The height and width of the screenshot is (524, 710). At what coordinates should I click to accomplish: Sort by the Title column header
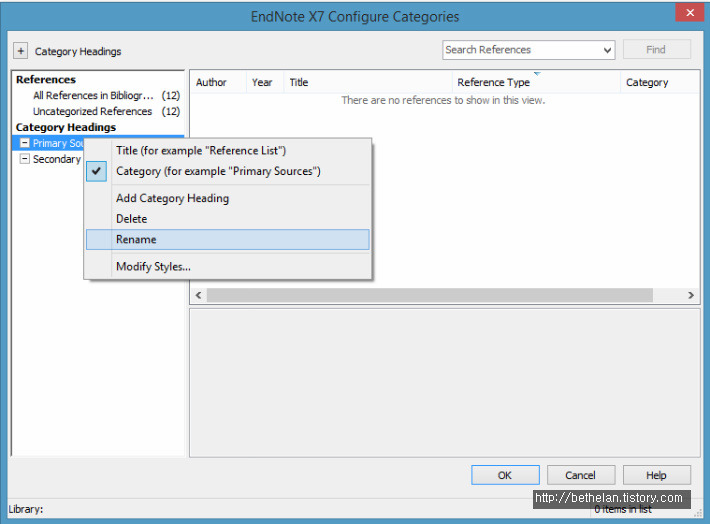pyautogui.click(x=368, y=82)
